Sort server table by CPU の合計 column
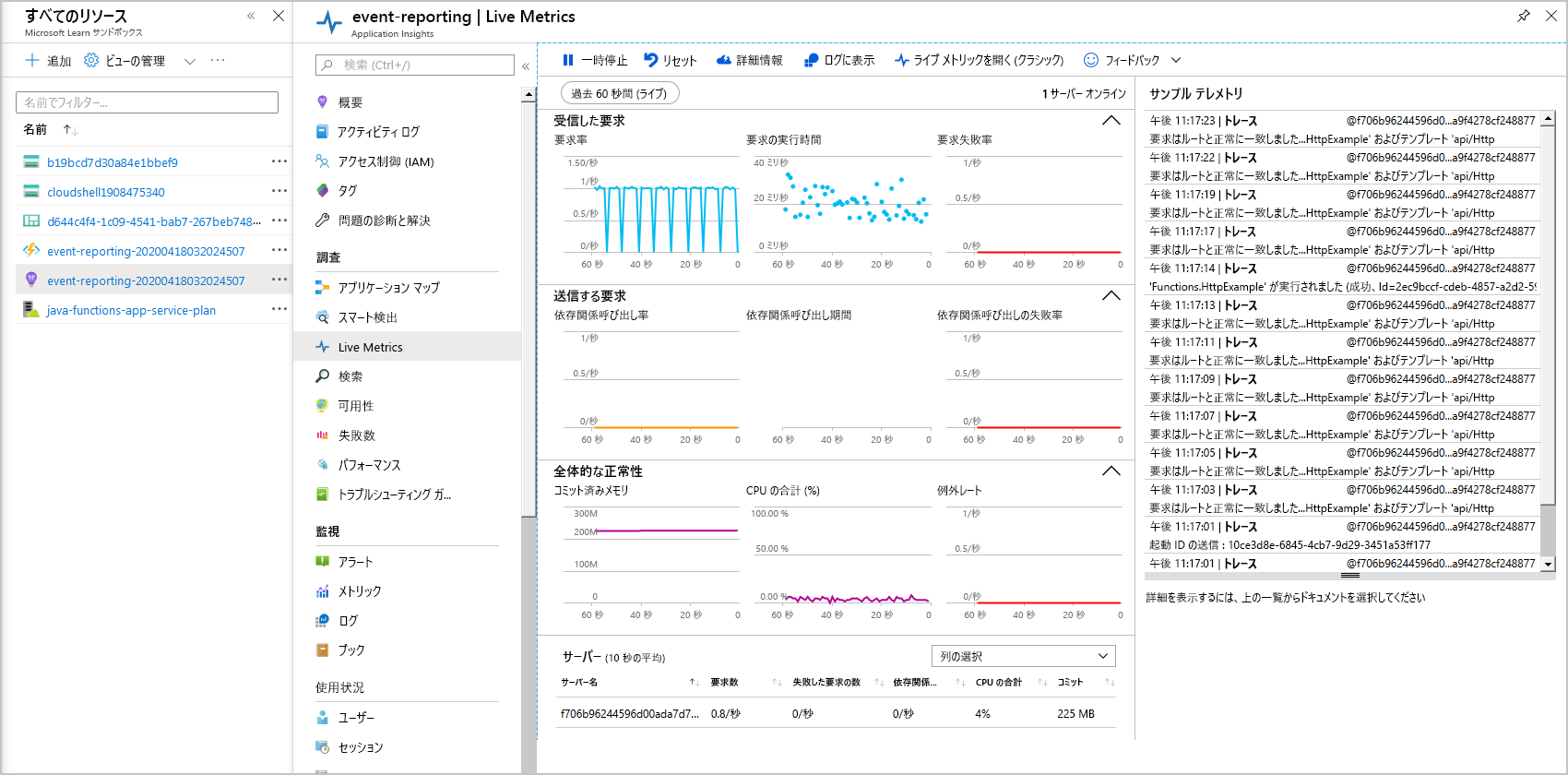 pos(1042,683)
